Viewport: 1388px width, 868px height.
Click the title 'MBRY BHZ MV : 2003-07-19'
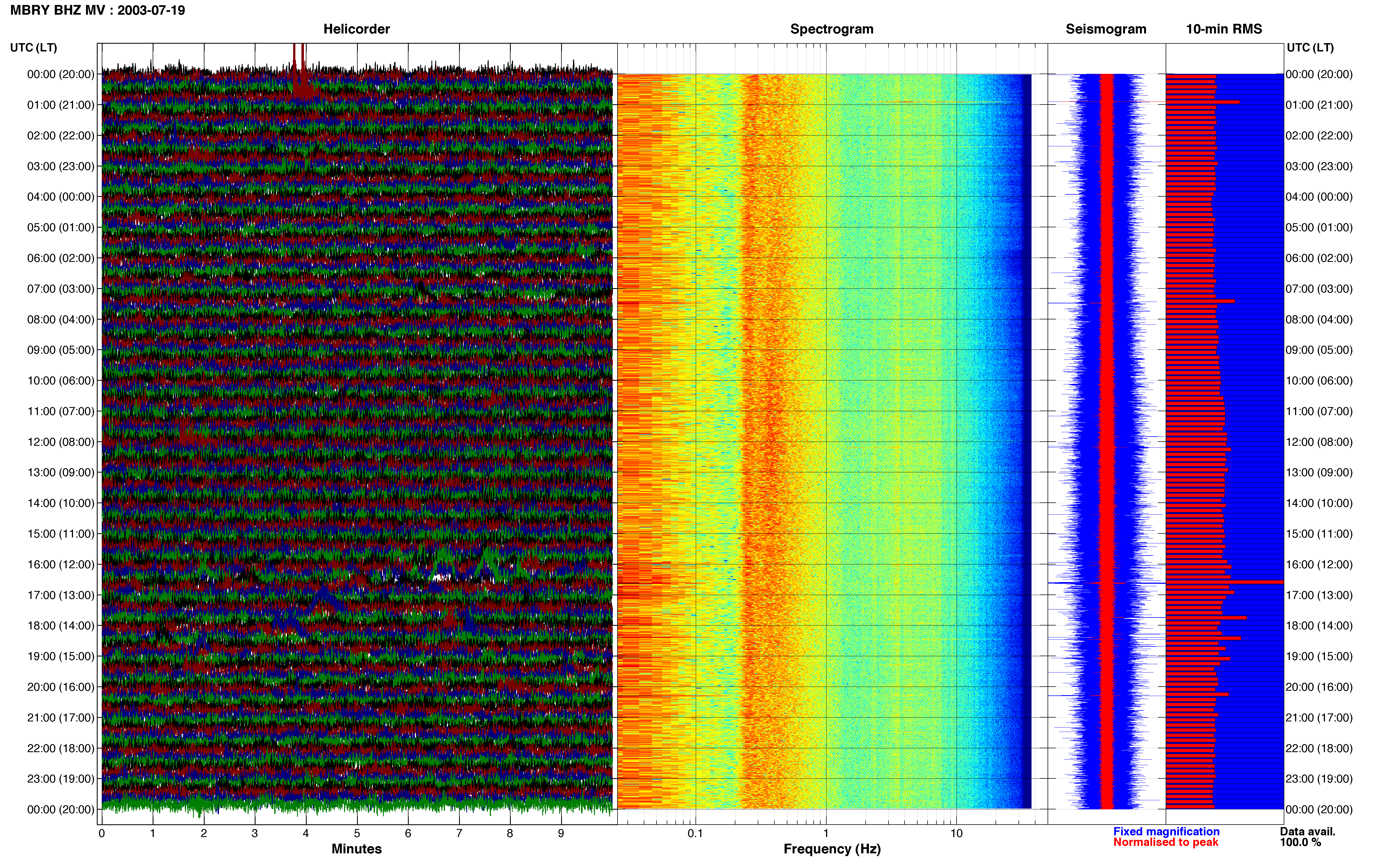point(98,10)
